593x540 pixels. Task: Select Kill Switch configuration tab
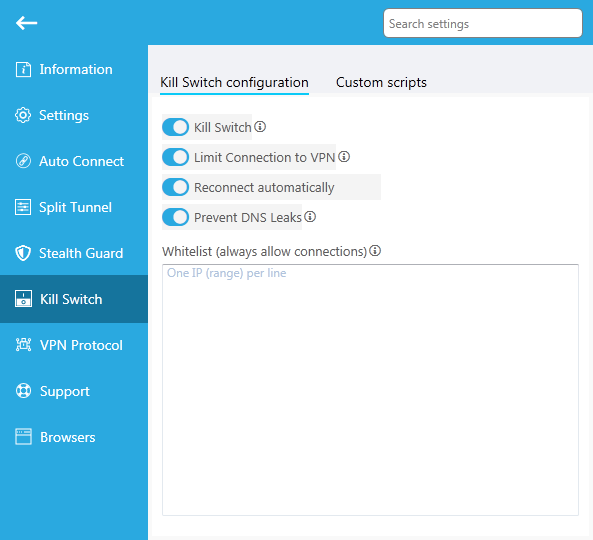click(x=234, y=82)
